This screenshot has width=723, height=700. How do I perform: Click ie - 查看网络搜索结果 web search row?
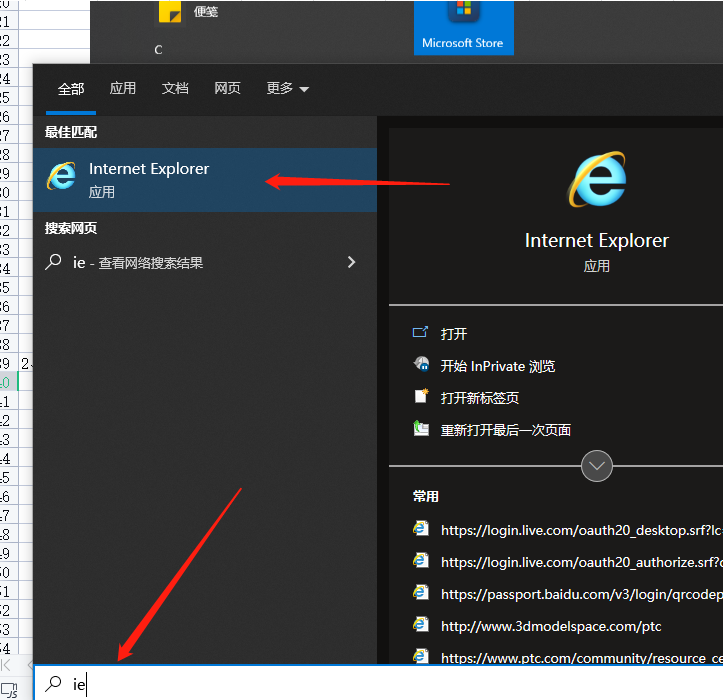(x=205, y=262)
